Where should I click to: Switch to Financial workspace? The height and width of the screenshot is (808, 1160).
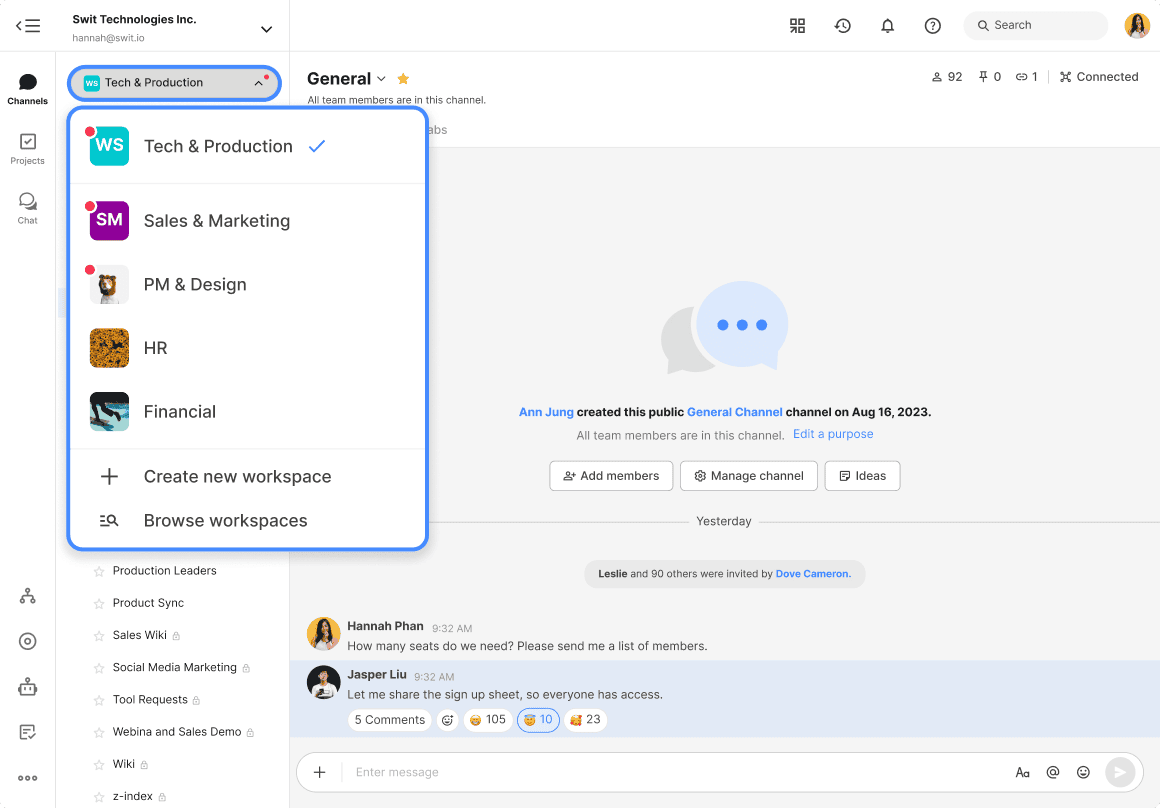tap(248, 411)
